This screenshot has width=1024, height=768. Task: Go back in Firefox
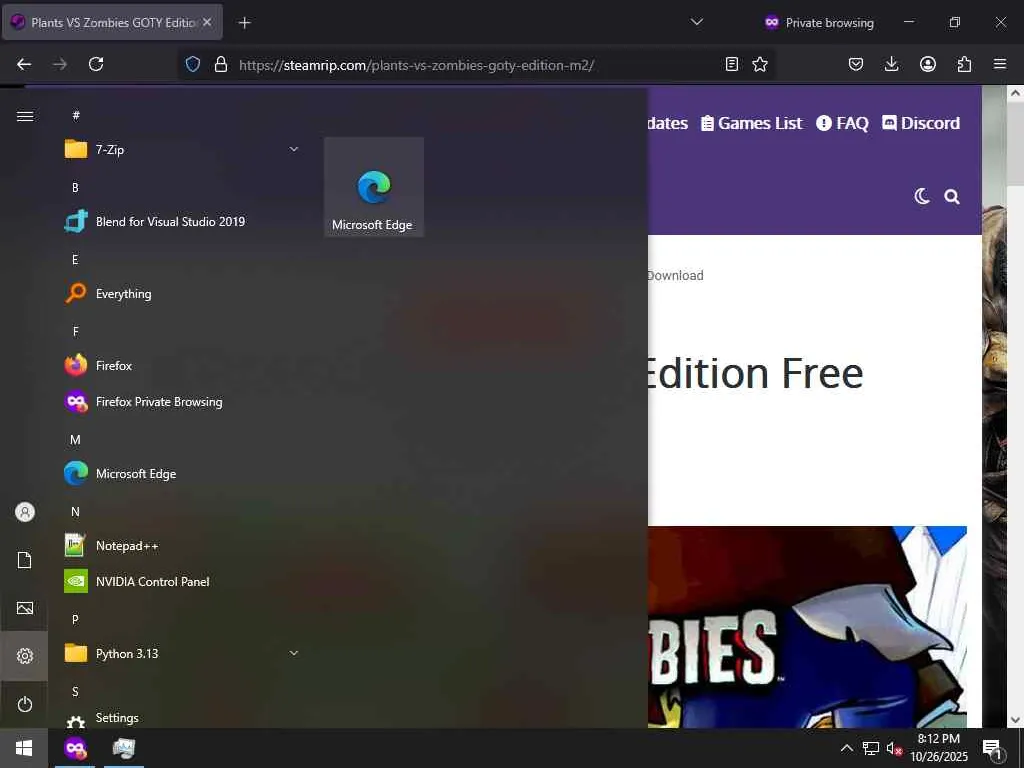click(x=24, y=64)
